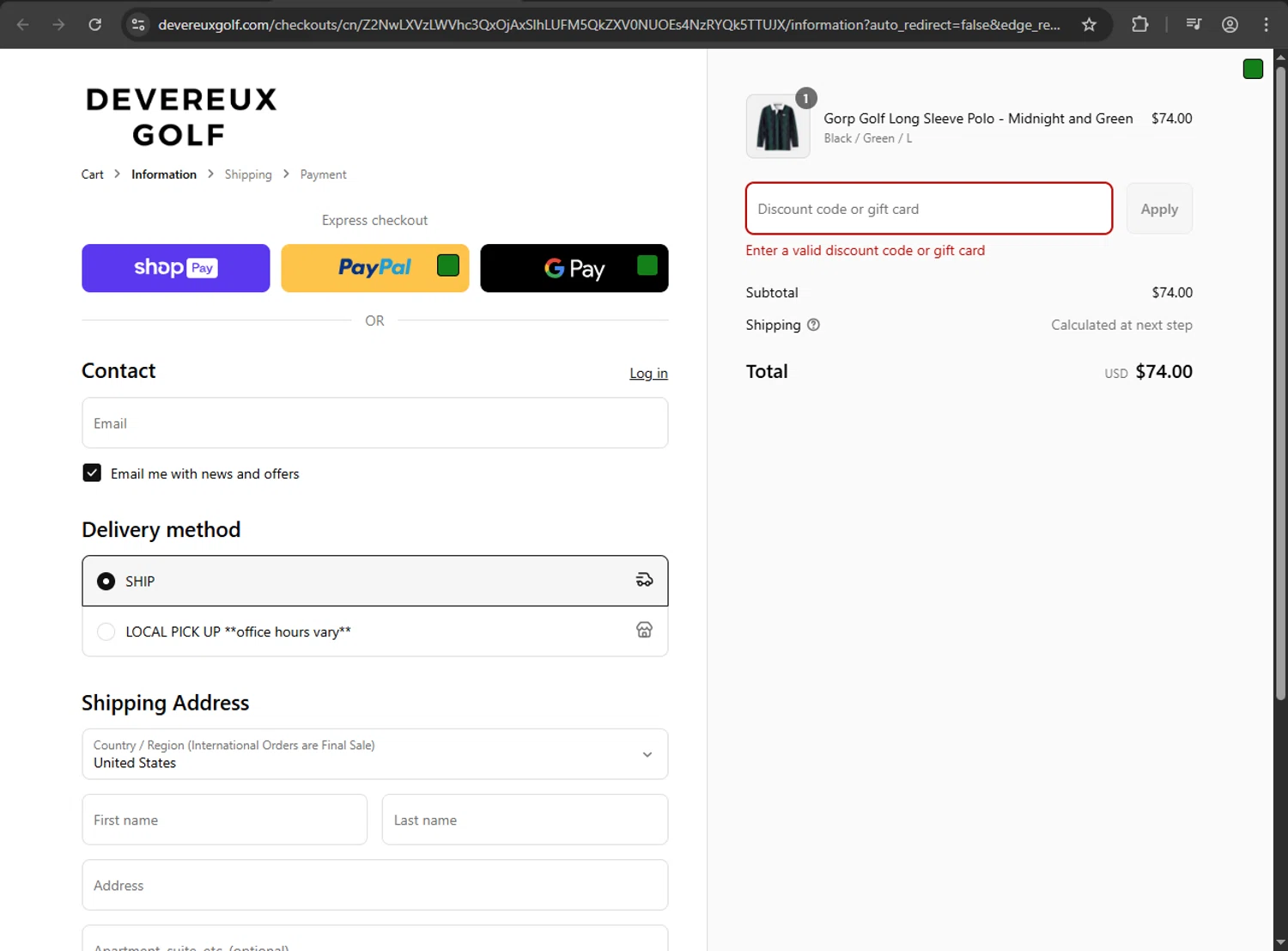Check out with Google Pay button
This screenshot has height=951, width=1288.
coord(574,268)
